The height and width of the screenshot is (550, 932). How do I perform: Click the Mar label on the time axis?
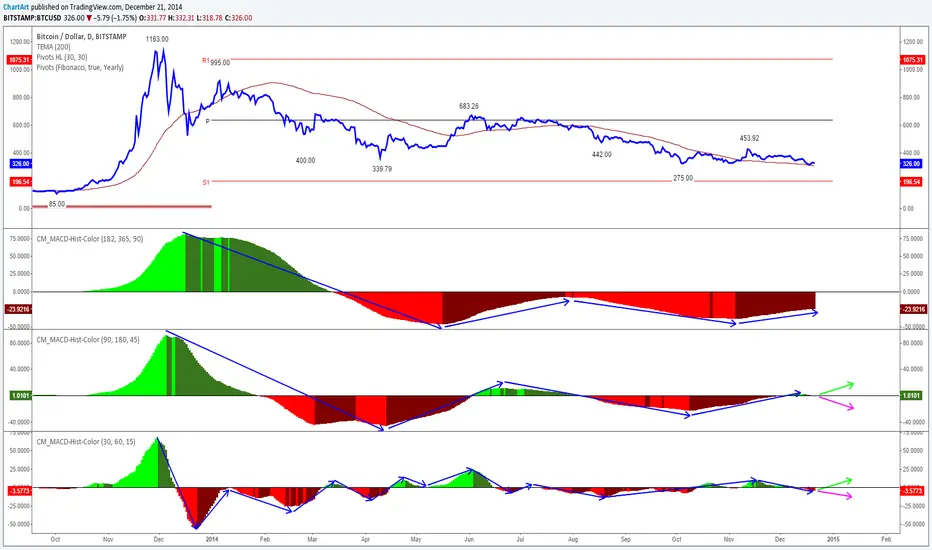312,539
